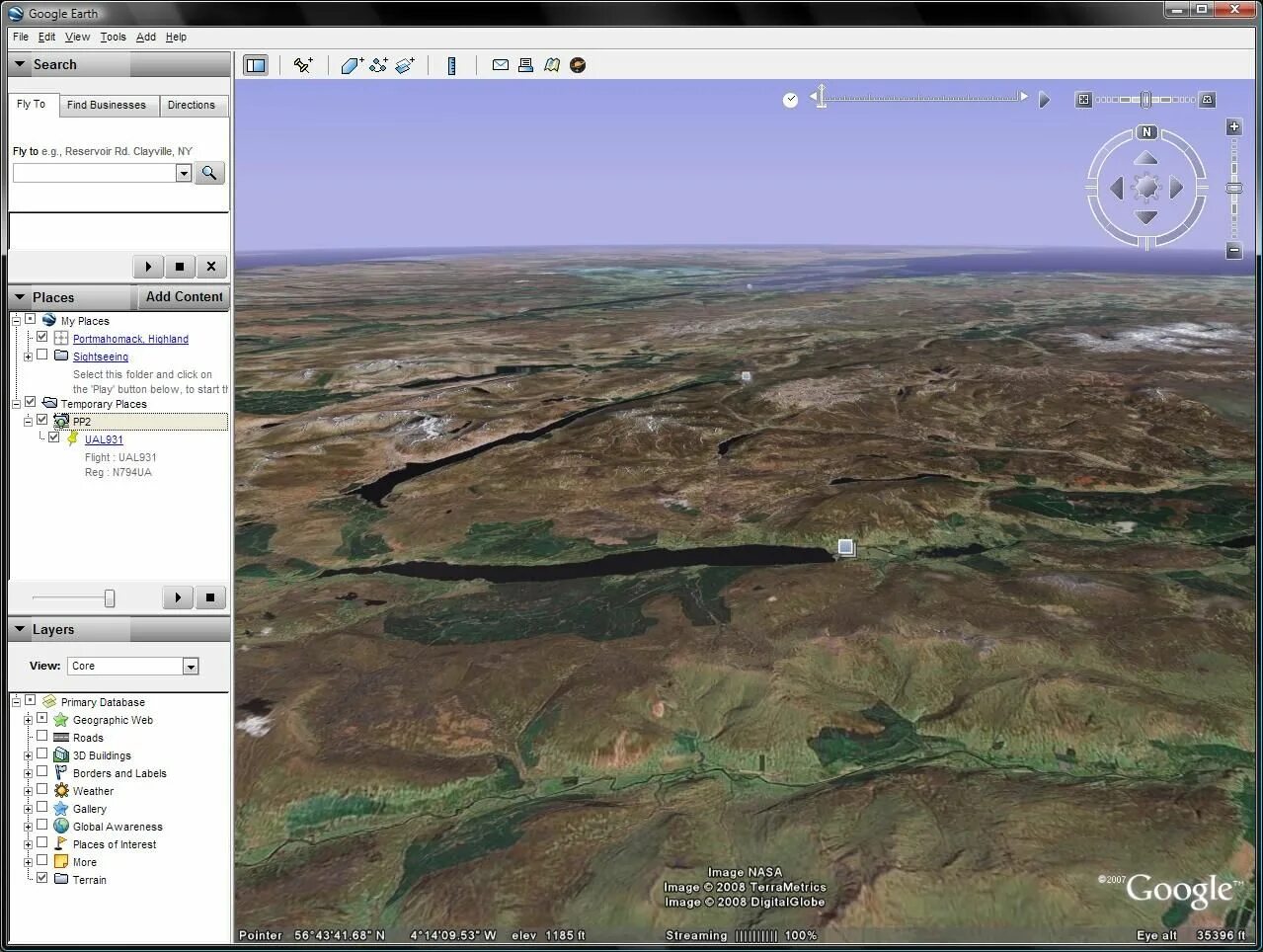Screen dimensions: 1263x952
Task: Open the UAL931 flight link
Action: click(x=104, y=439)
